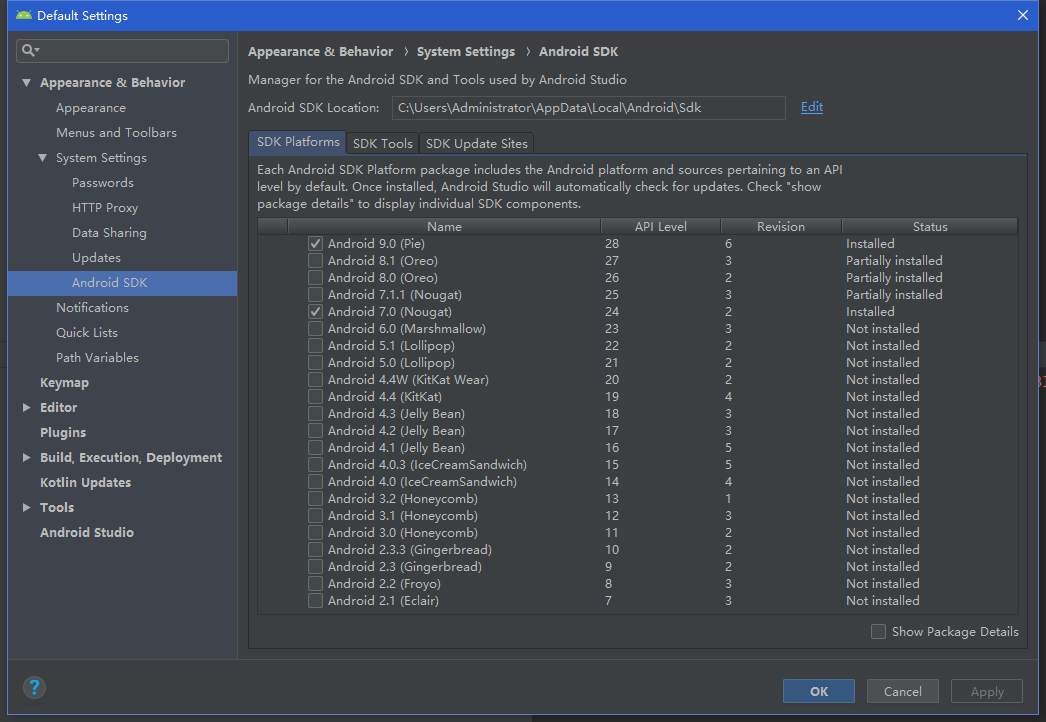Check Android 3.0 (Honeycomb) checkbox

[316, 532]
